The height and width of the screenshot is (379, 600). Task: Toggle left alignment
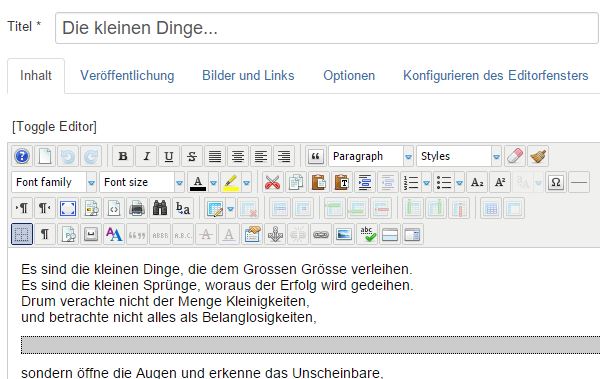tap(261, 156)
